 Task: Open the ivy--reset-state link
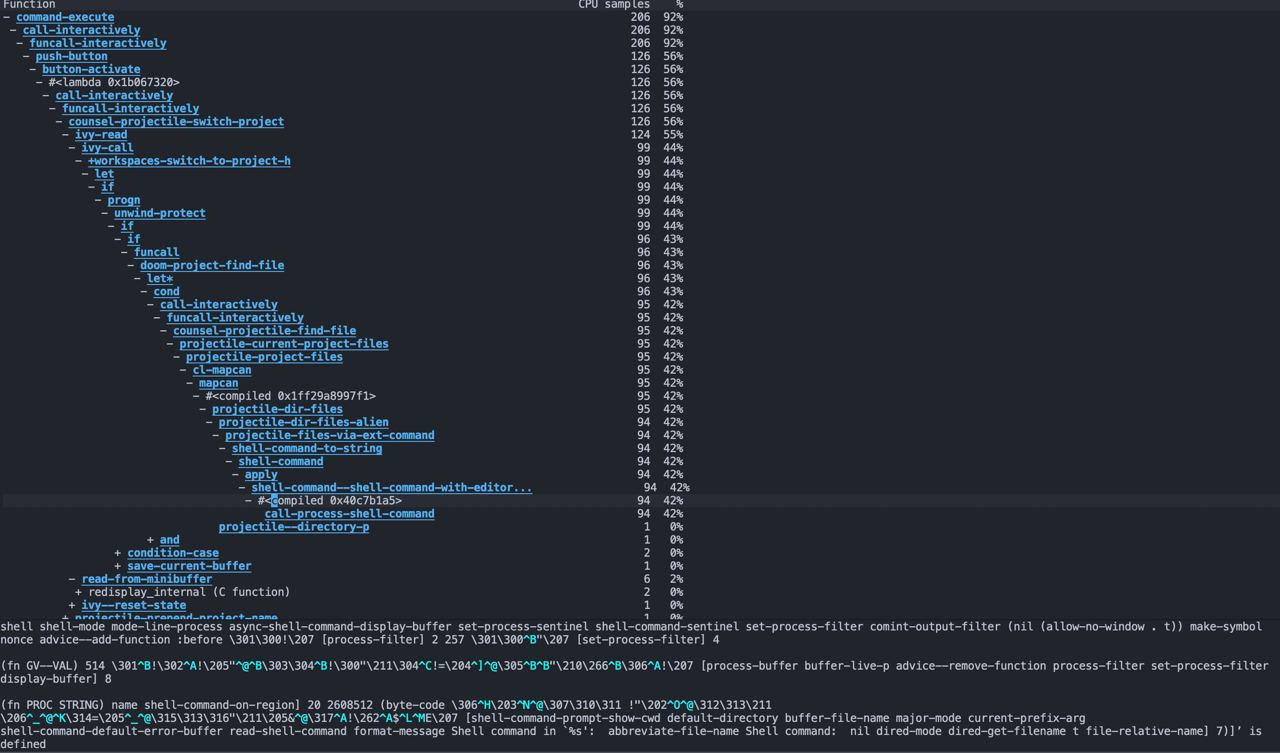[x=134, y=604]
